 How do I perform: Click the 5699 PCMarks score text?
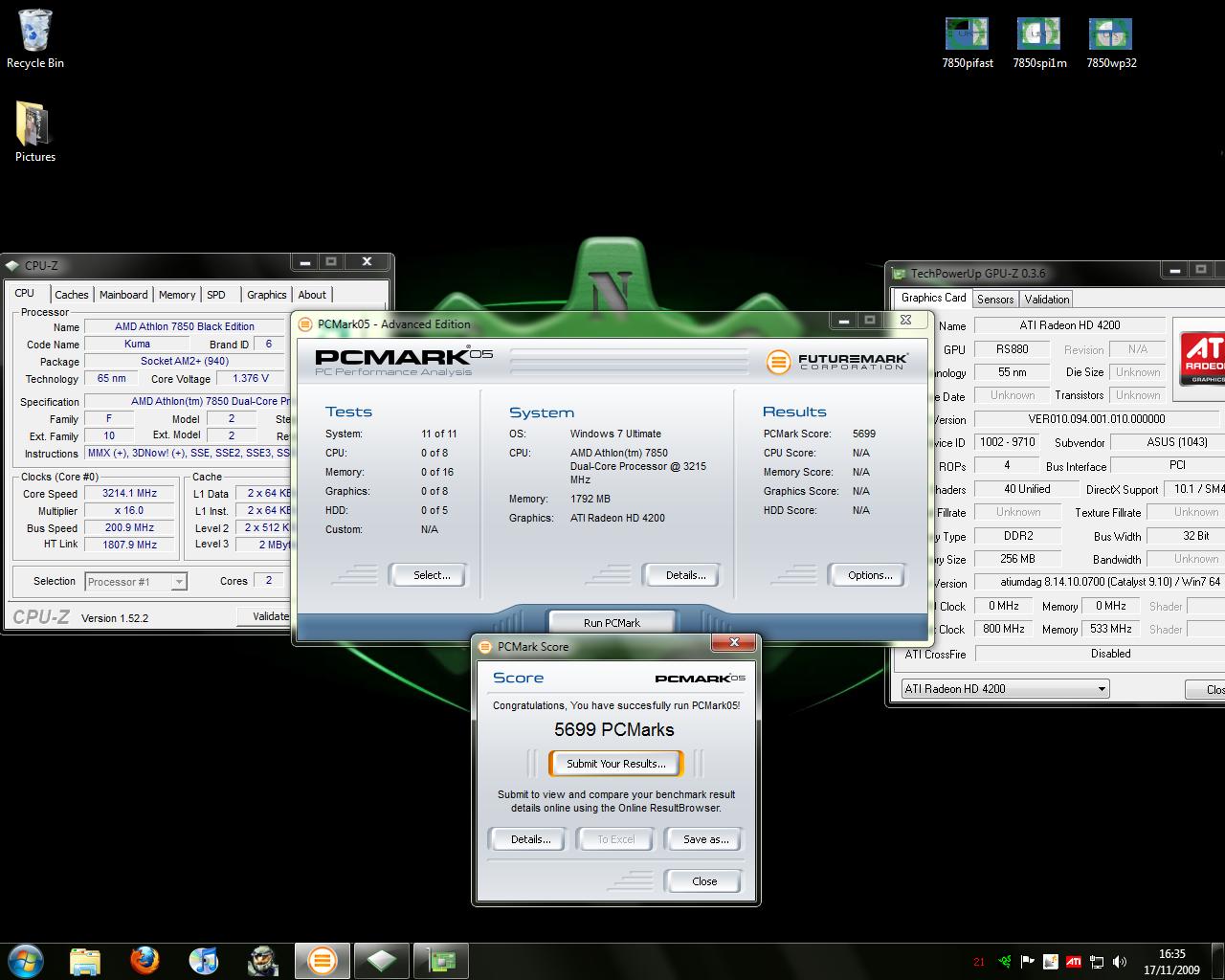(x=614, y=729)
